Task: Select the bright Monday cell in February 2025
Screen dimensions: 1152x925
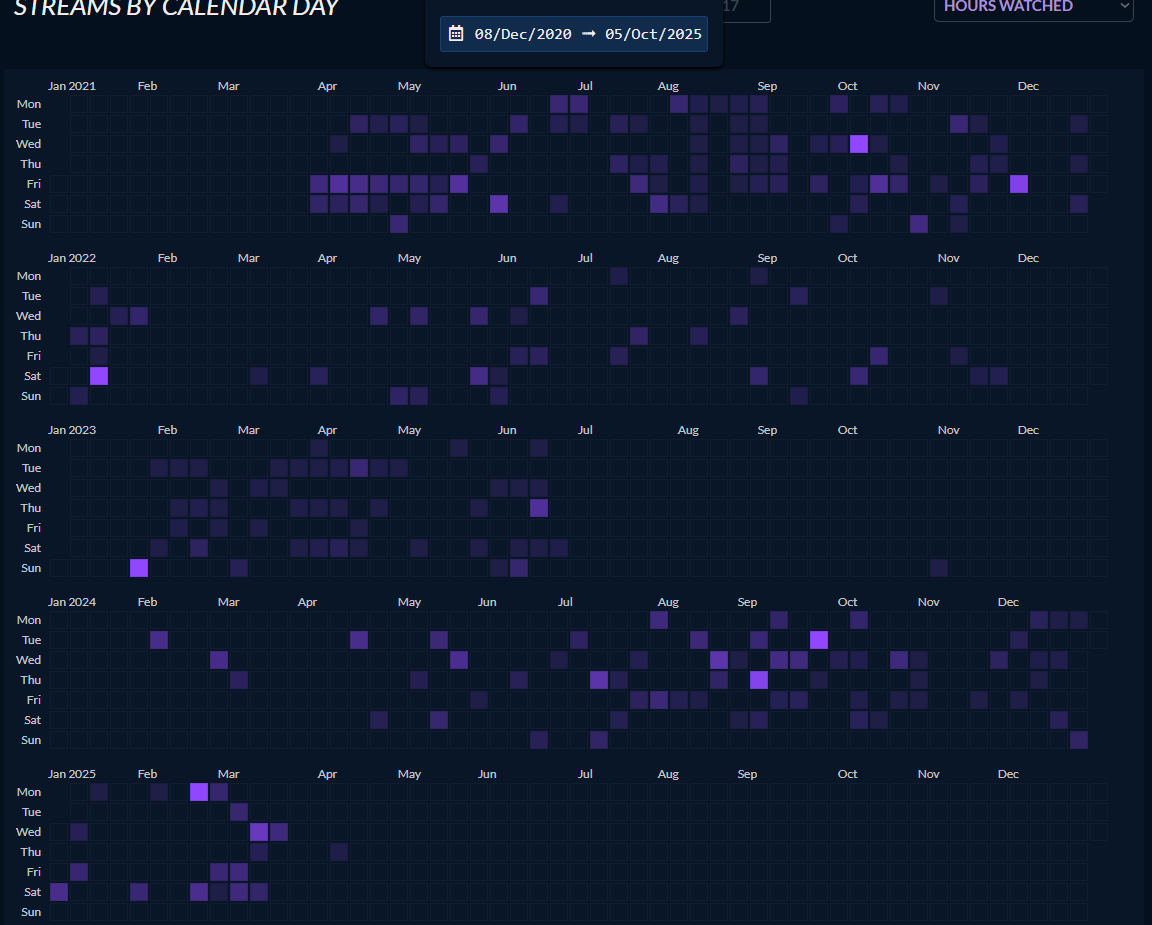Action: point(199,792)
